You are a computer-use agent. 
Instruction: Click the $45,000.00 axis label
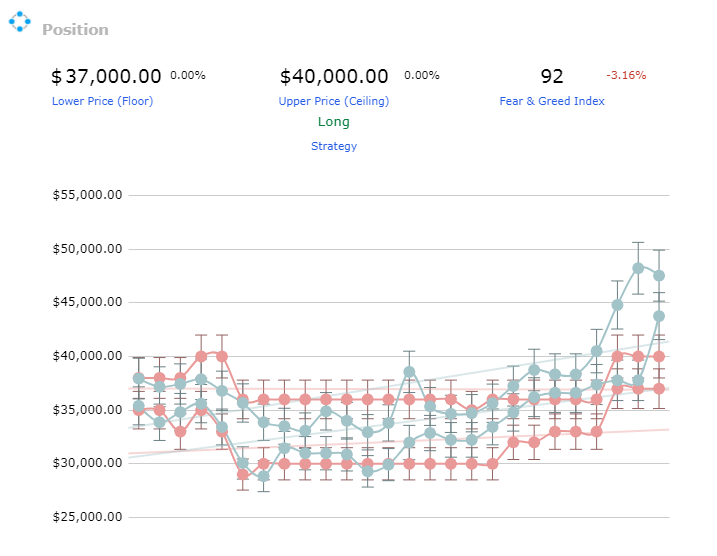[x=87, y=302]
